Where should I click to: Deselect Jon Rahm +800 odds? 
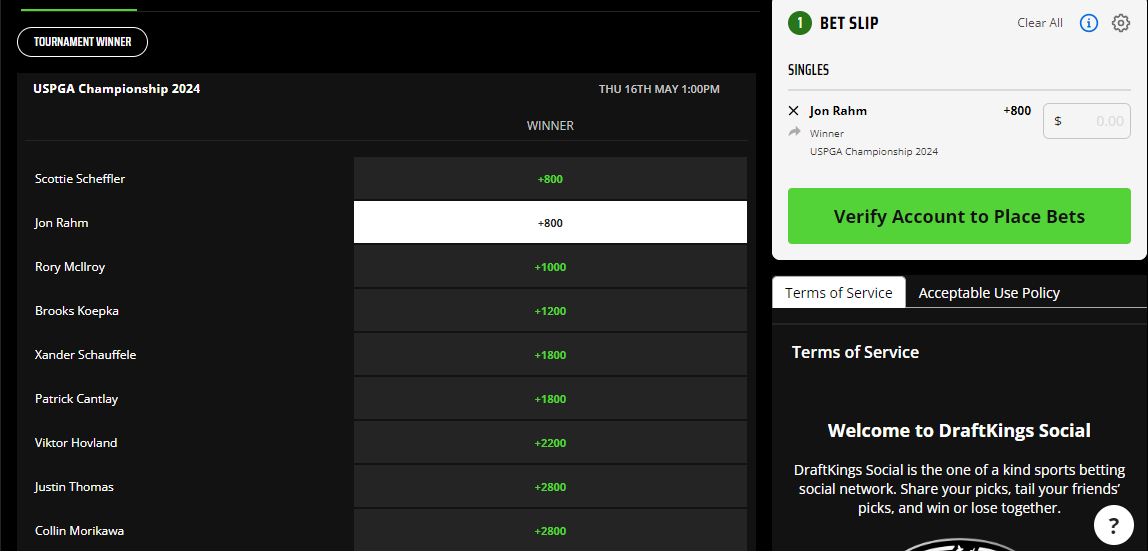[x=550, y=222]
